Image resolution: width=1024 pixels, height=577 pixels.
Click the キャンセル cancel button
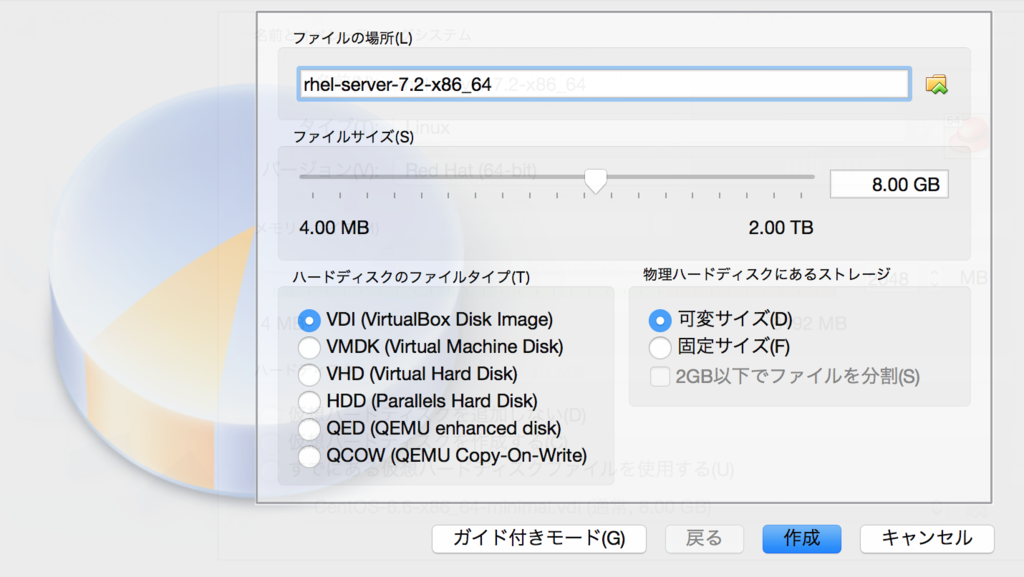pos(927,538)
